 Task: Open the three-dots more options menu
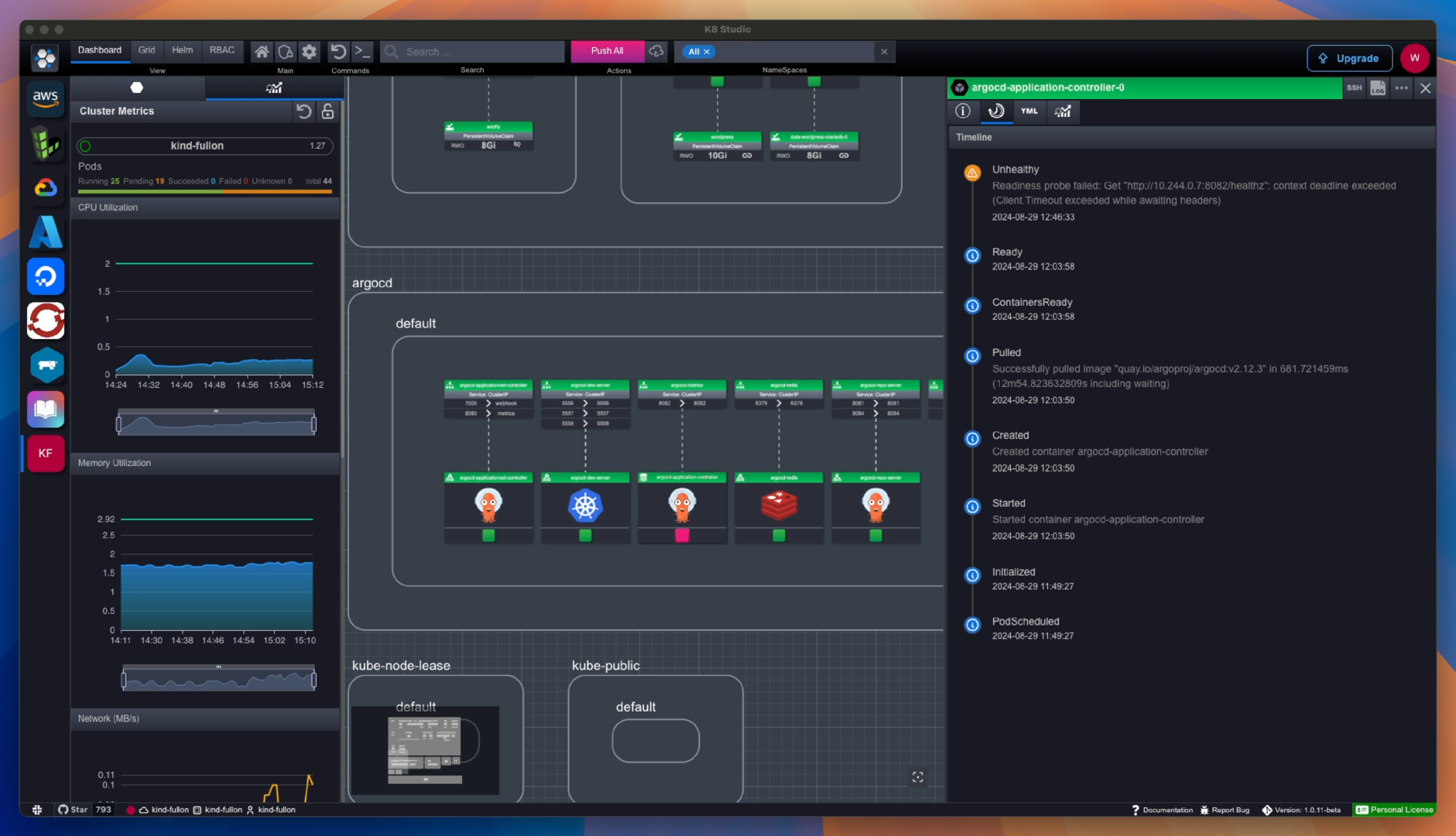pos(1401,87)
